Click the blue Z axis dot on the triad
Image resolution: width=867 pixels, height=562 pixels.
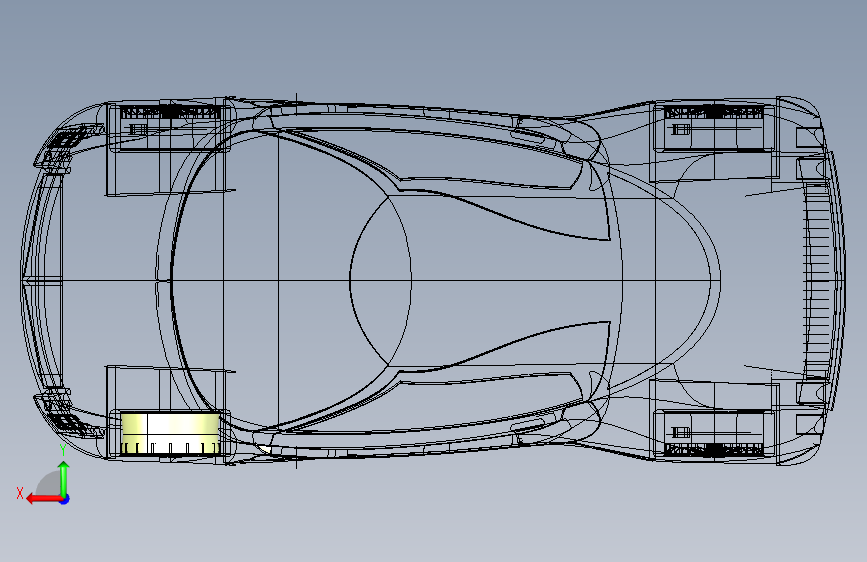point(65,499)
